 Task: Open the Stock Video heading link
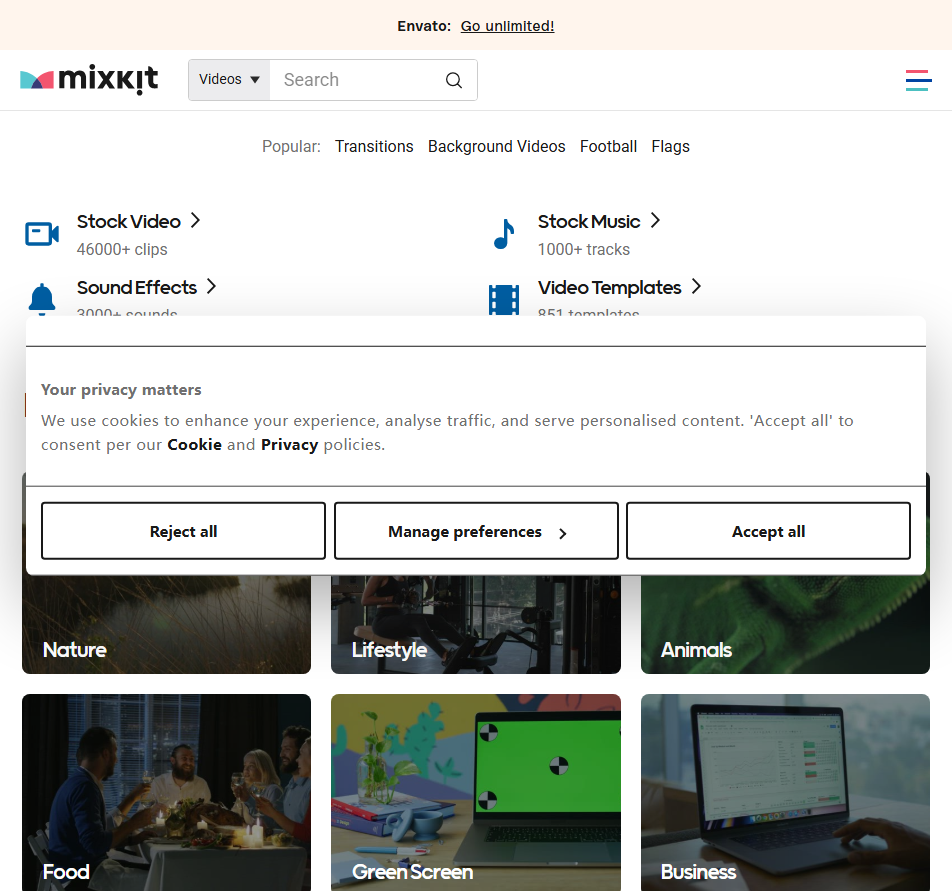[x=129, y=222]
